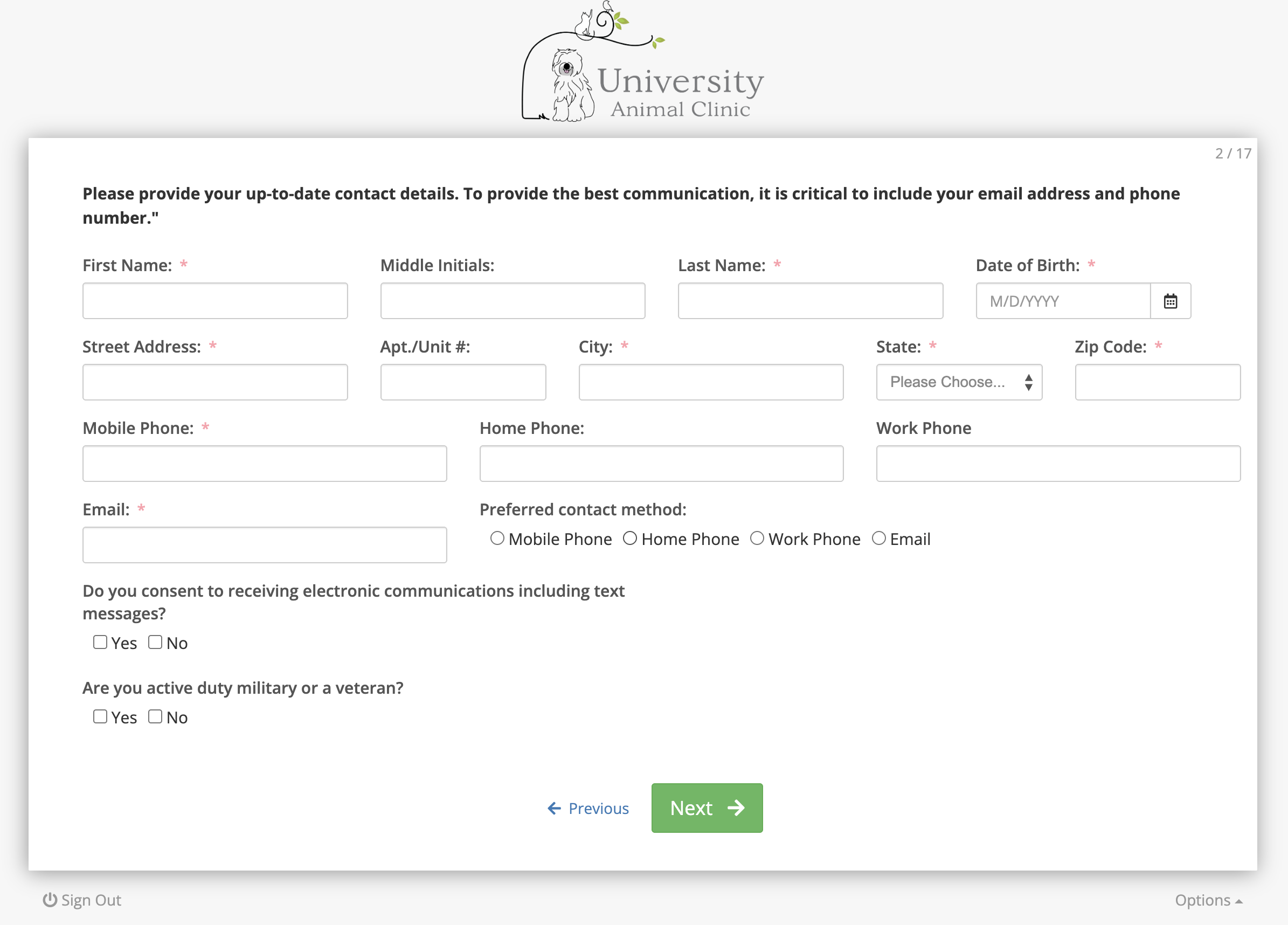Focus the Street Address field
The image size is (1288, 925).
tap(215, 382)
